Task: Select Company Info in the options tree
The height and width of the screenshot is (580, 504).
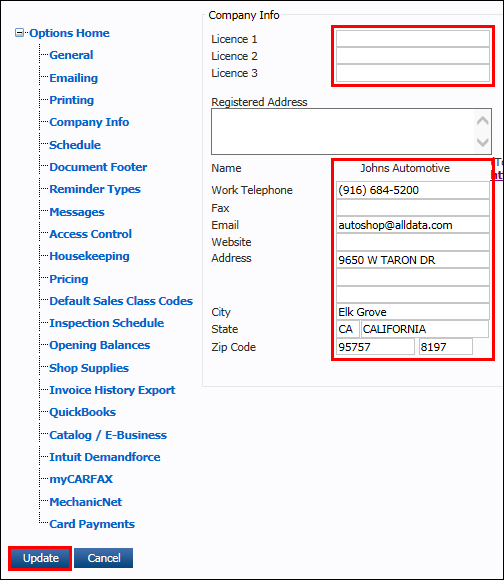Action: 89,122
